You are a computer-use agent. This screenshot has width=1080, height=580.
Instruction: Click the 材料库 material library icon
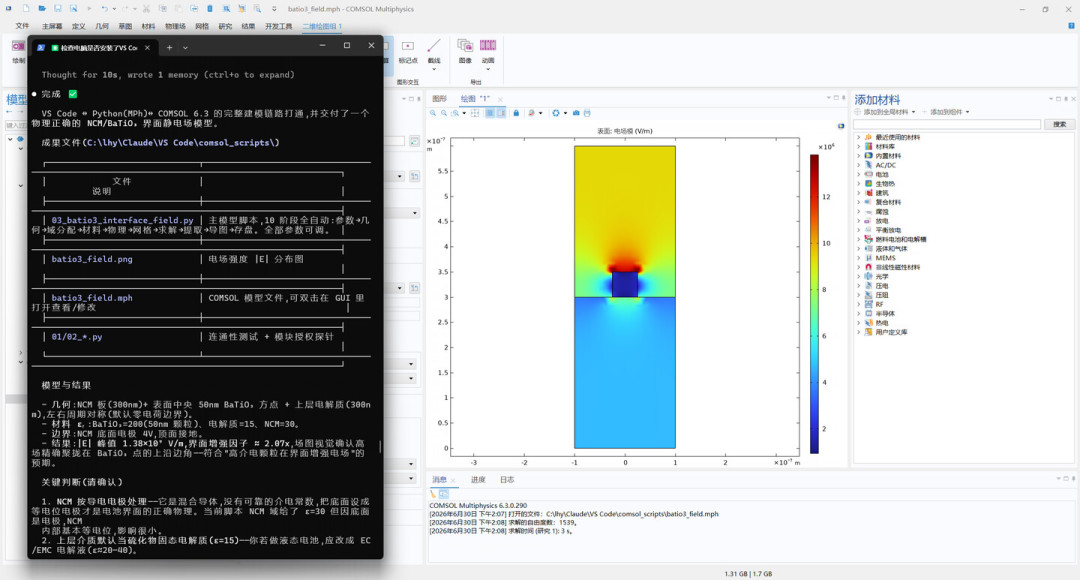tap(869, 146)
